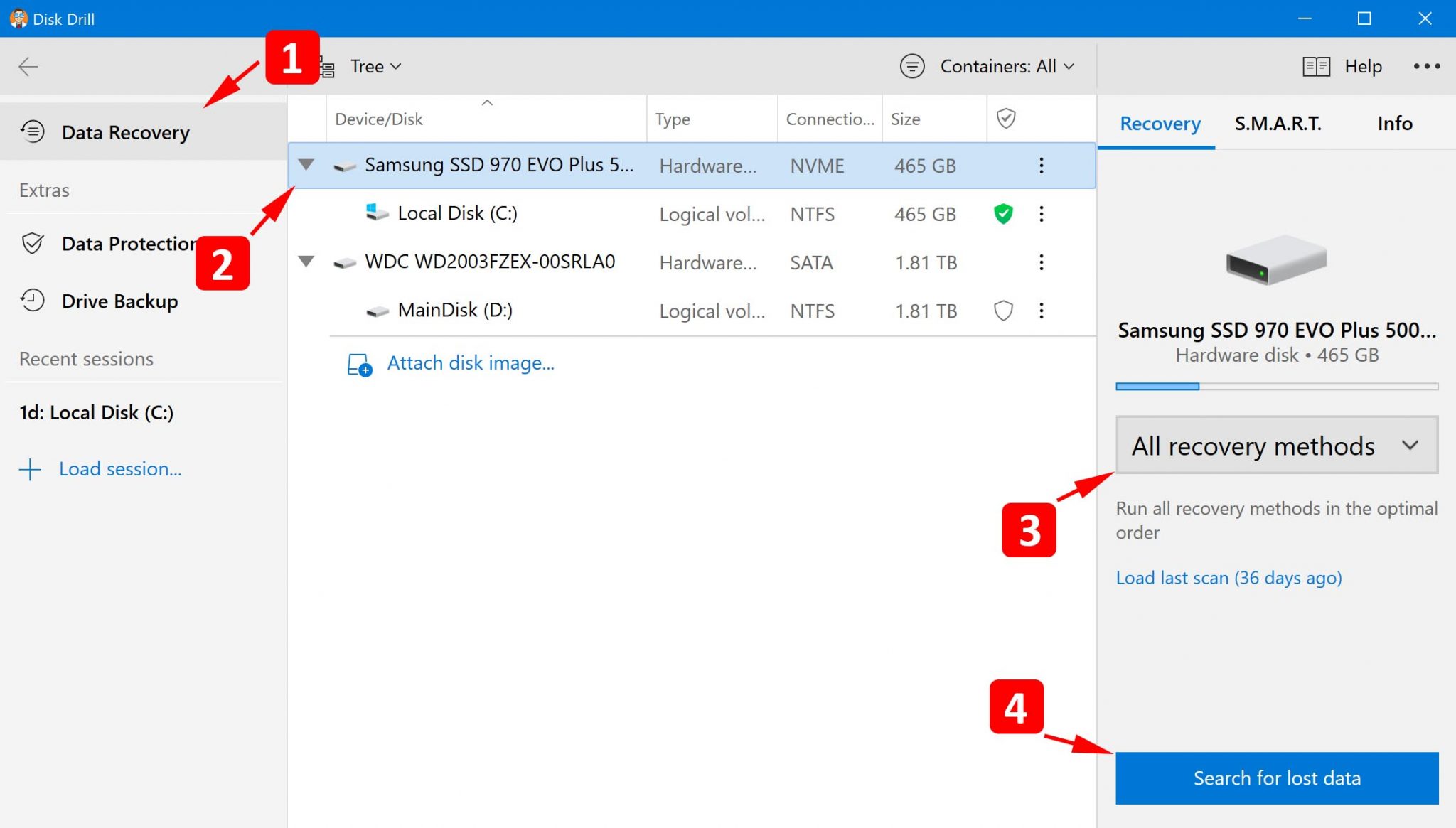1456x828 pixels.
Task: Select the Data Protection shield icon
Action: coord(33,243)
